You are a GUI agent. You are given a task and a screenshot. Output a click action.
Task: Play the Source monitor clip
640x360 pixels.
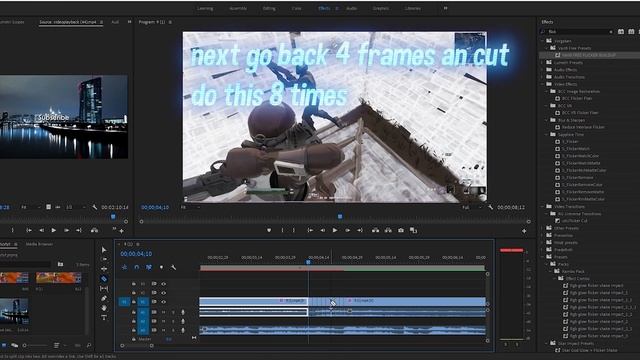53,230
